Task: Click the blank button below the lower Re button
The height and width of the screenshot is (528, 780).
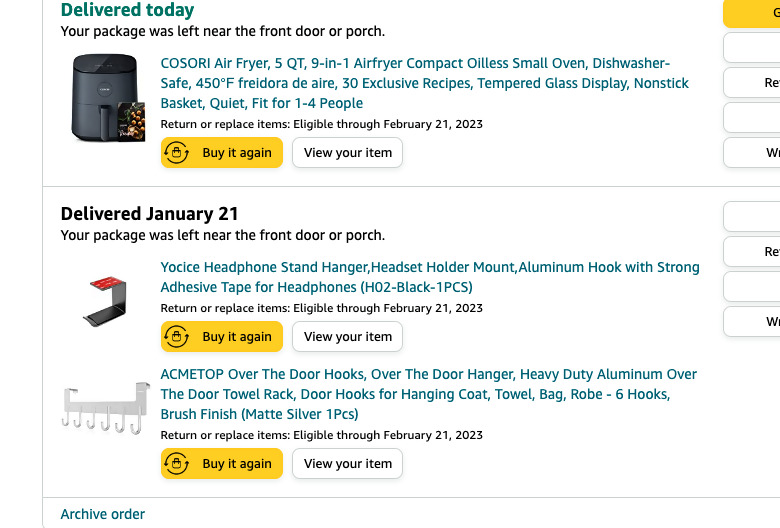Action: [x=752, y=286]
